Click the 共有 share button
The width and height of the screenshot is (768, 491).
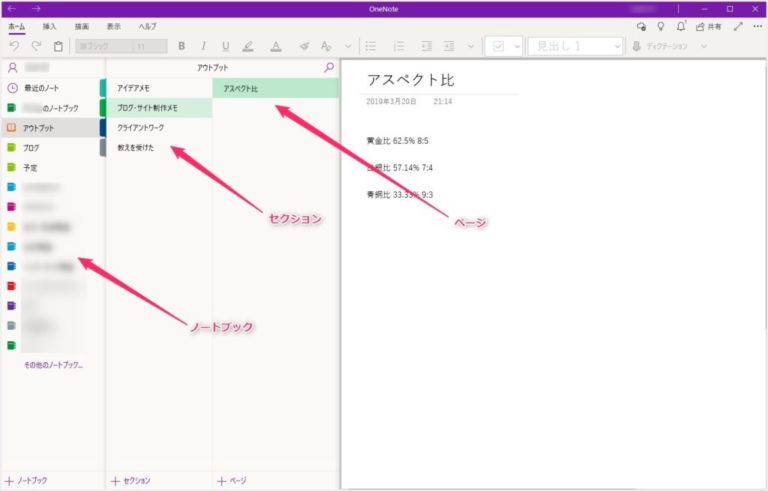[708, 26]
